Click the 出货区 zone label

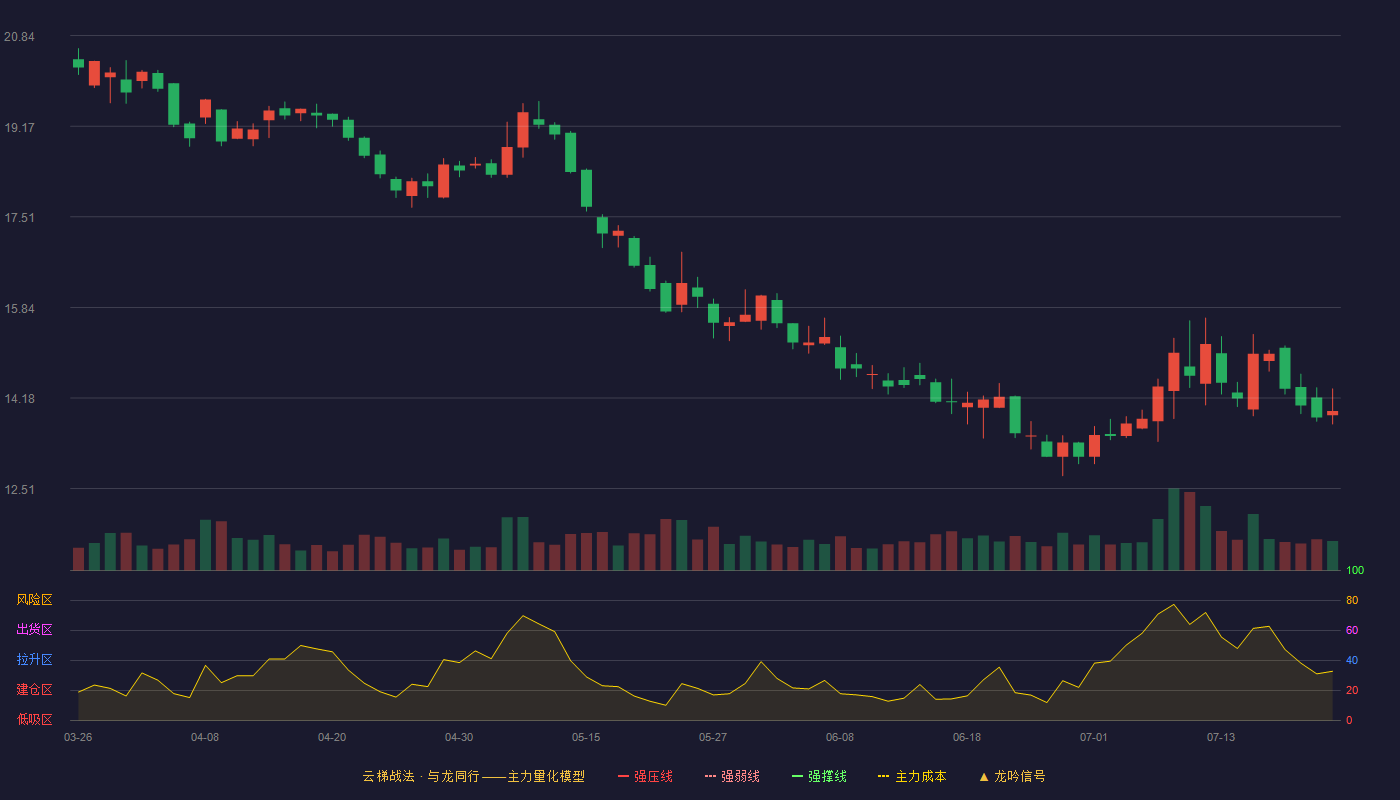click(34, 630)
